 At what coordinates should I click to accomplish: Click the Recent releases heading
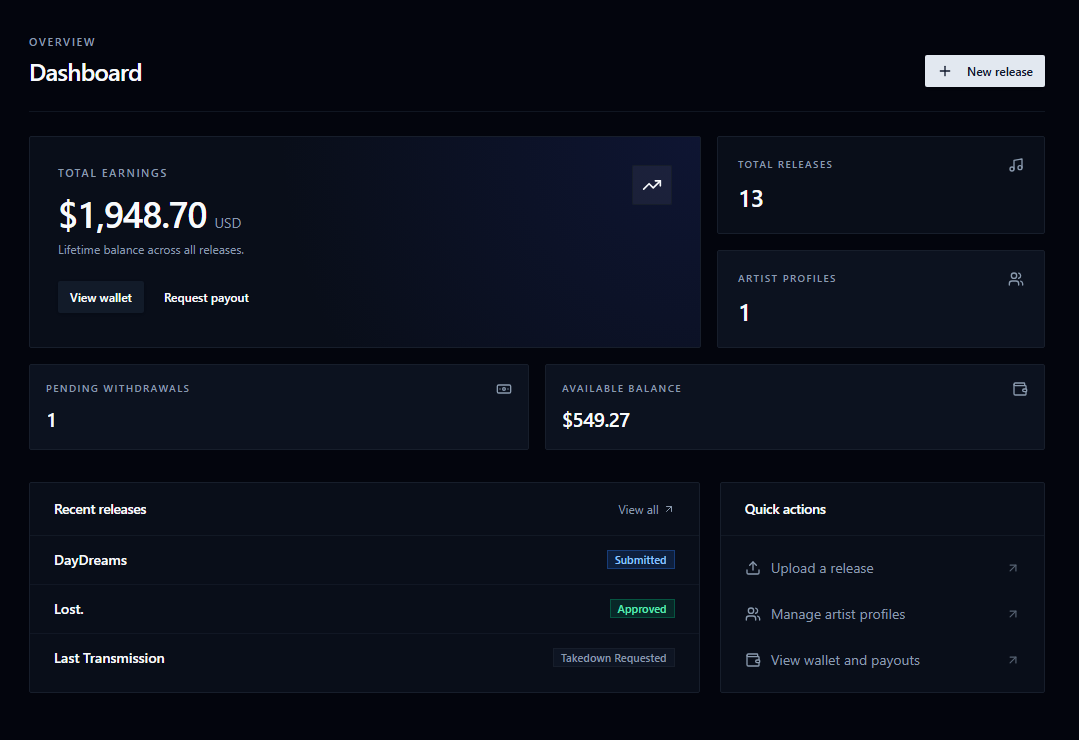(100, 509)
